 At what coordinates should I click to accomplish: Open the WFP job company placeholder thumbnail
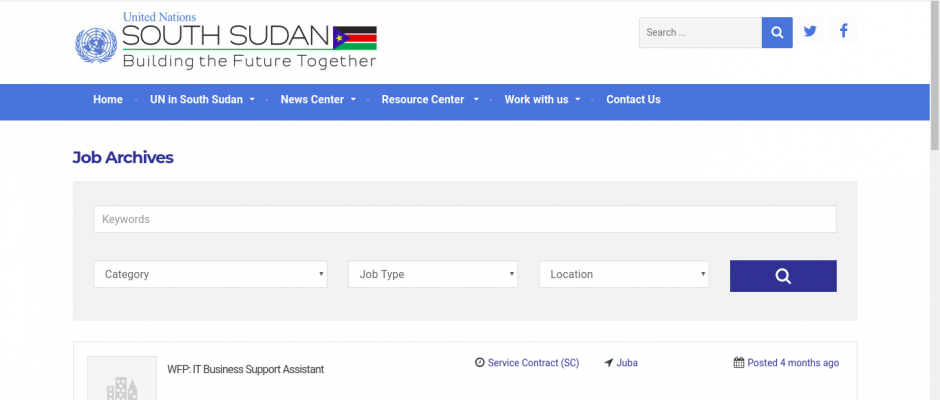coord(122,378)
